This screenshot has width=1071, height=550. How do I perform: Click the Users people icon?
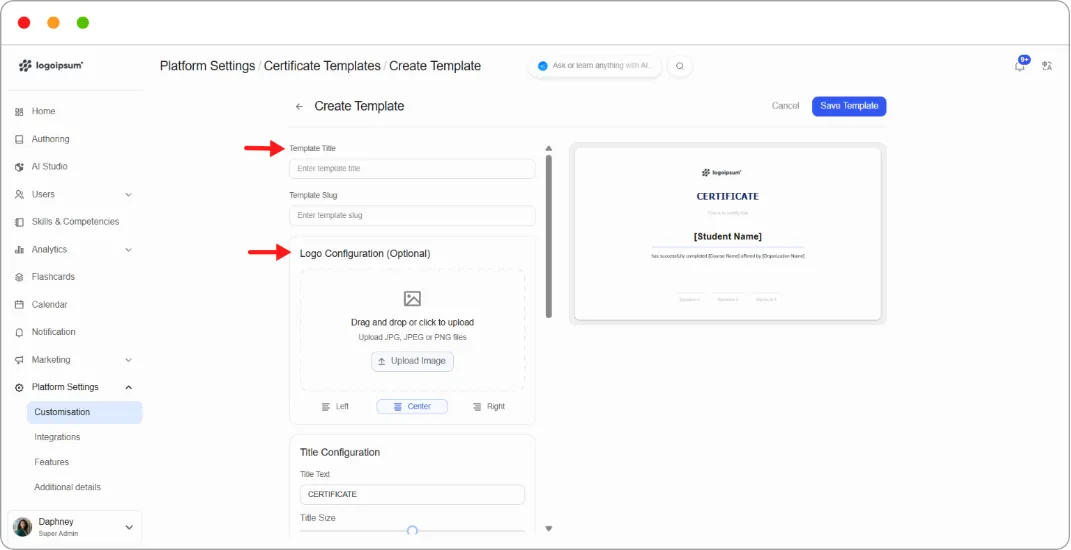pyautogui.click(x=19, y=195)
